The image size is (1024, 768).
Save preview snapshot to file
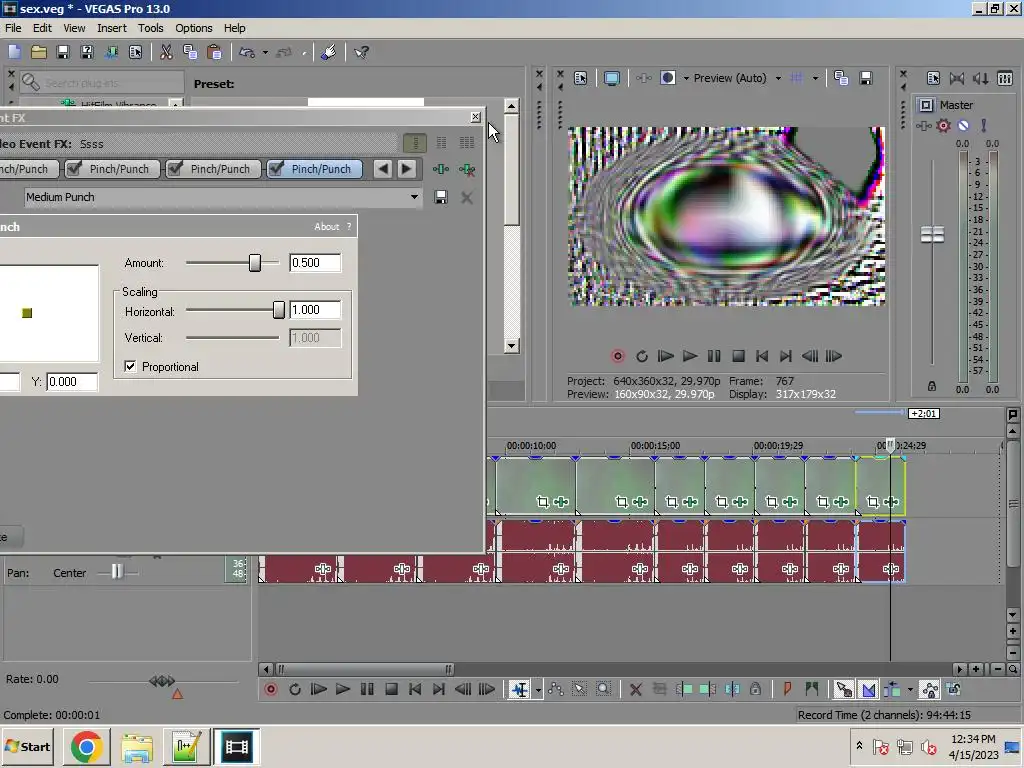[866, 78]
